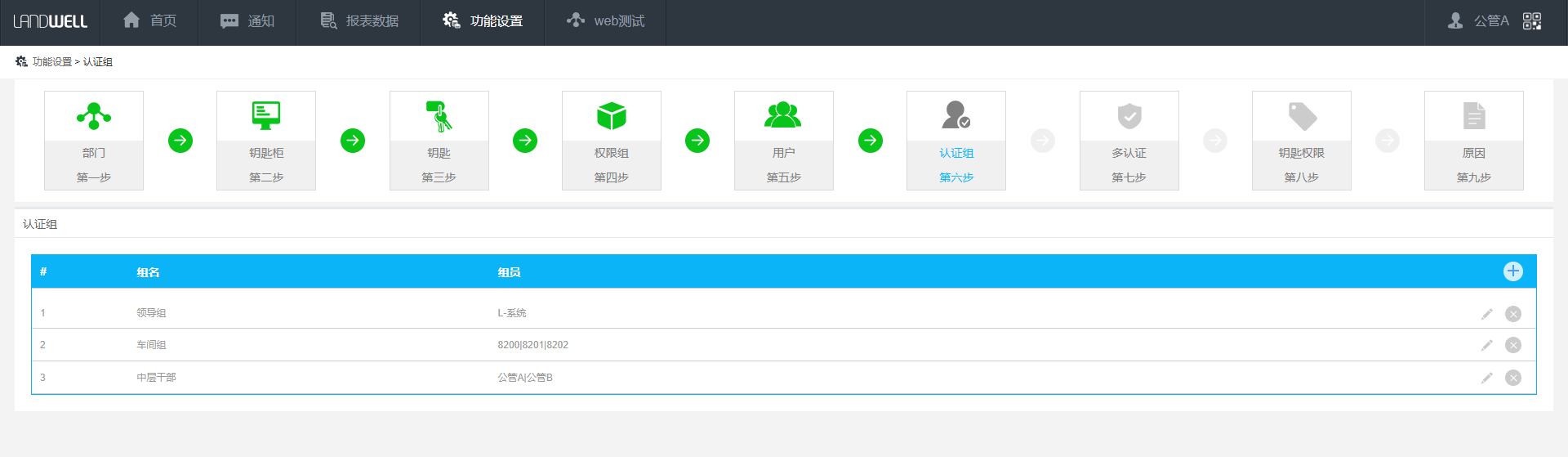
Task: Open the 首页 menu item
Action: tap(149, 21)
